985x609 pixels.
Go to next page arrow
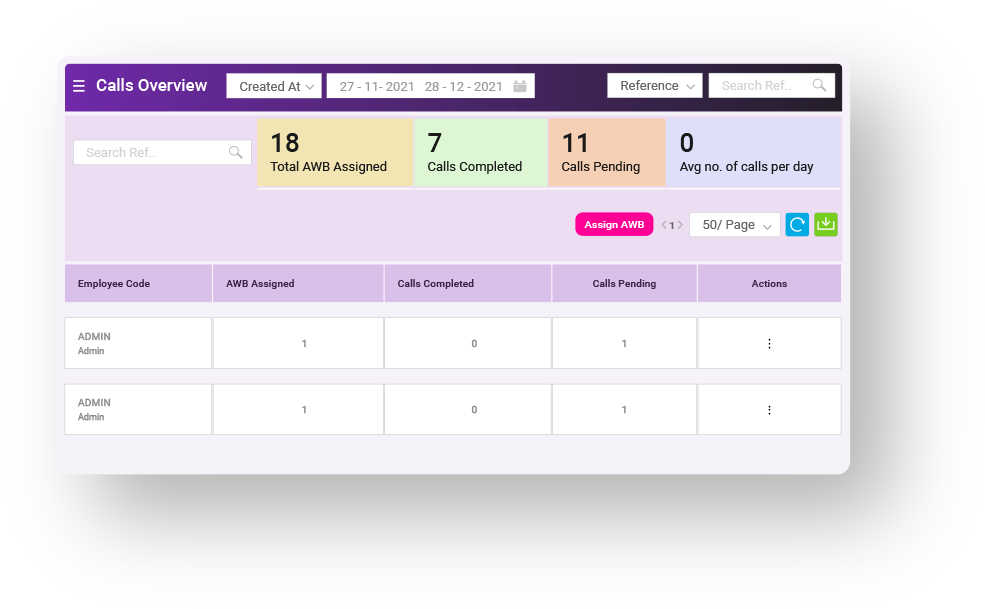click(x=680, y=225)
